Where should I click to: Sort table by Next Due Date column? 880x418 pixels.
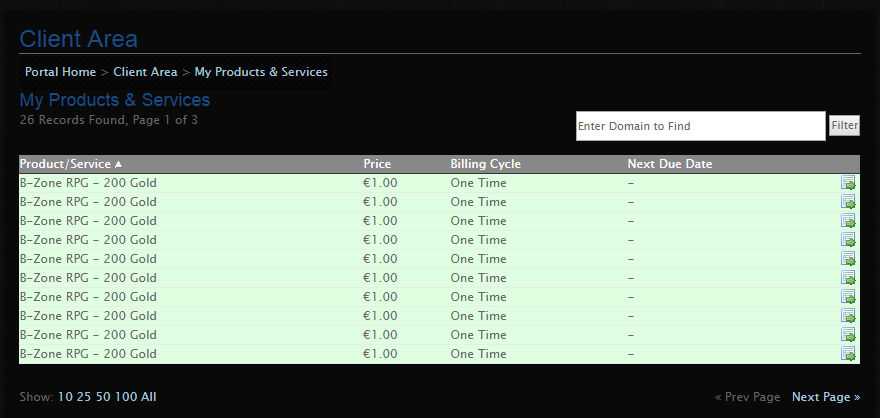(x=670, y=164)
